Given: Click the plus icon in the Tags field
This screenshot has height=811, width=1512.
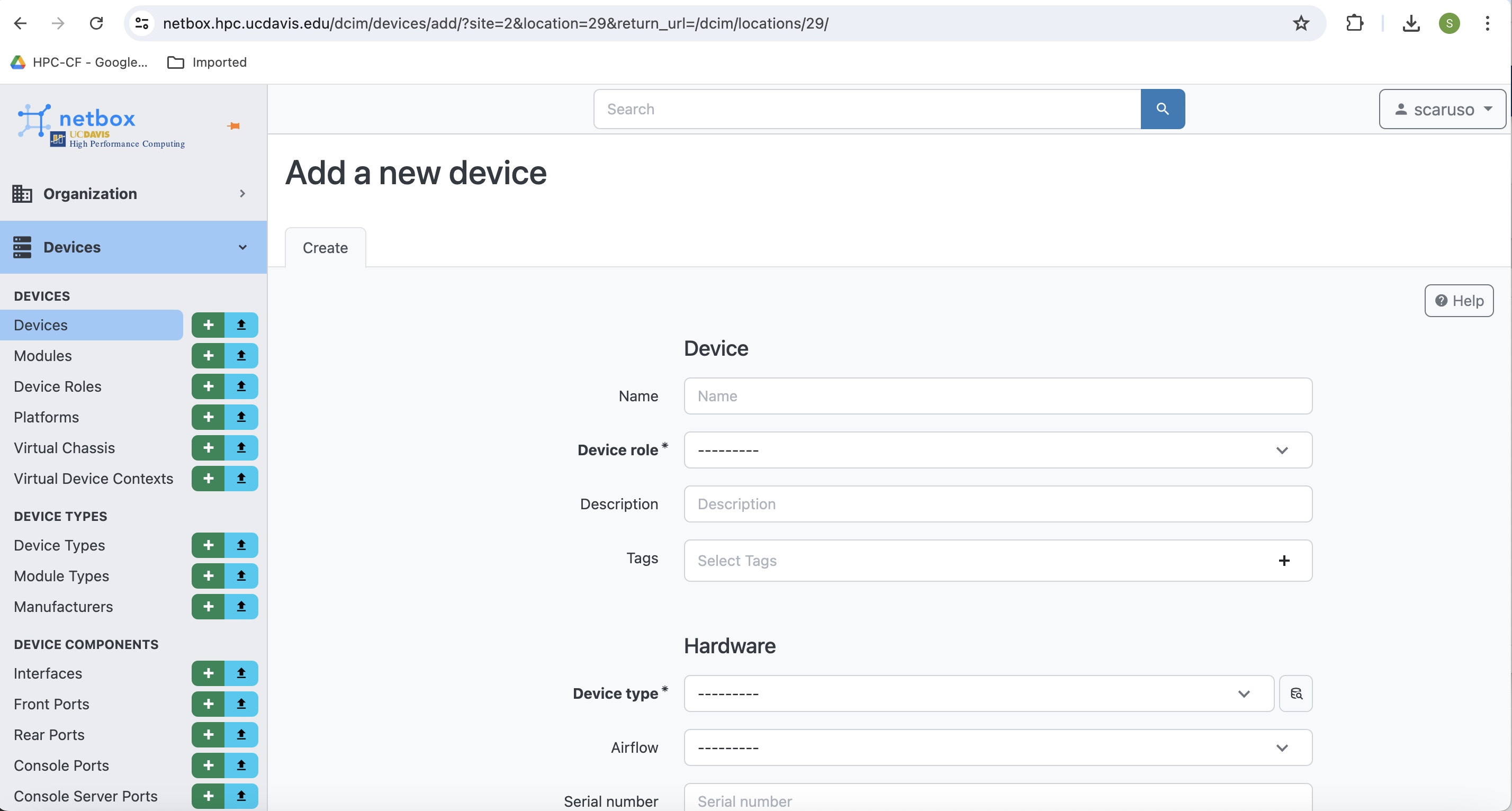Looking at the screenshot, I should coord(1284,561).
